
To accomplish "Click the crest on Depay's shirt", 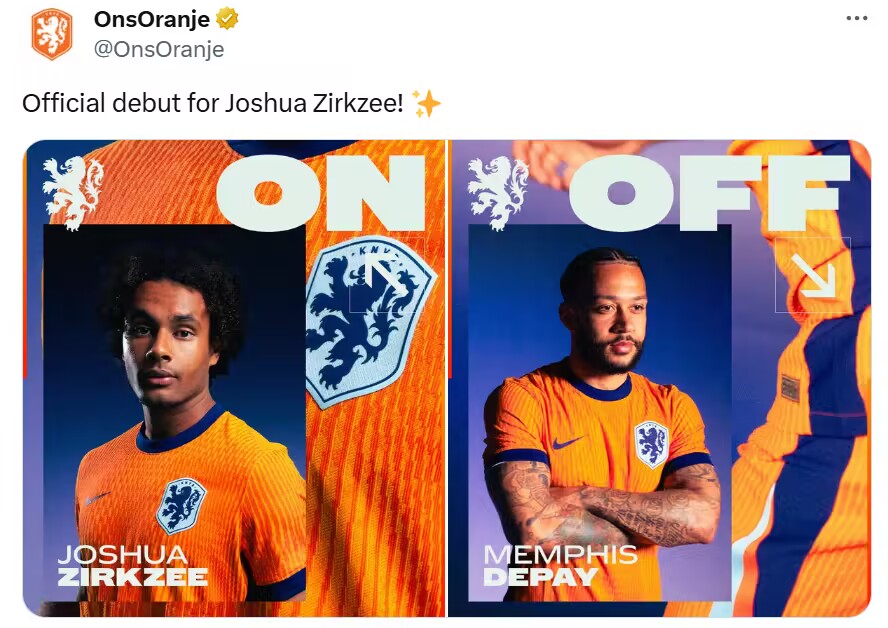I will click(651, 444).
